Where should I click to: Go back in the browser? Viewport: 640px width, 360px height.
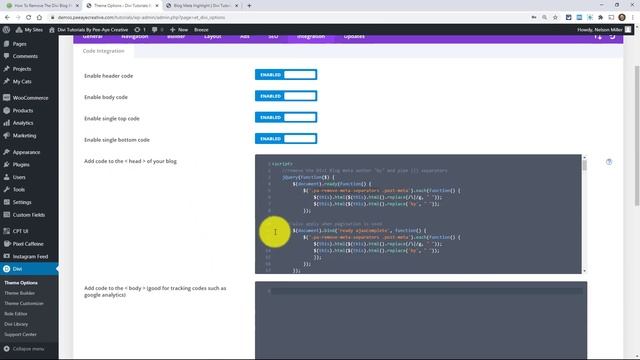pyautogui.click(x=7, y=18)
